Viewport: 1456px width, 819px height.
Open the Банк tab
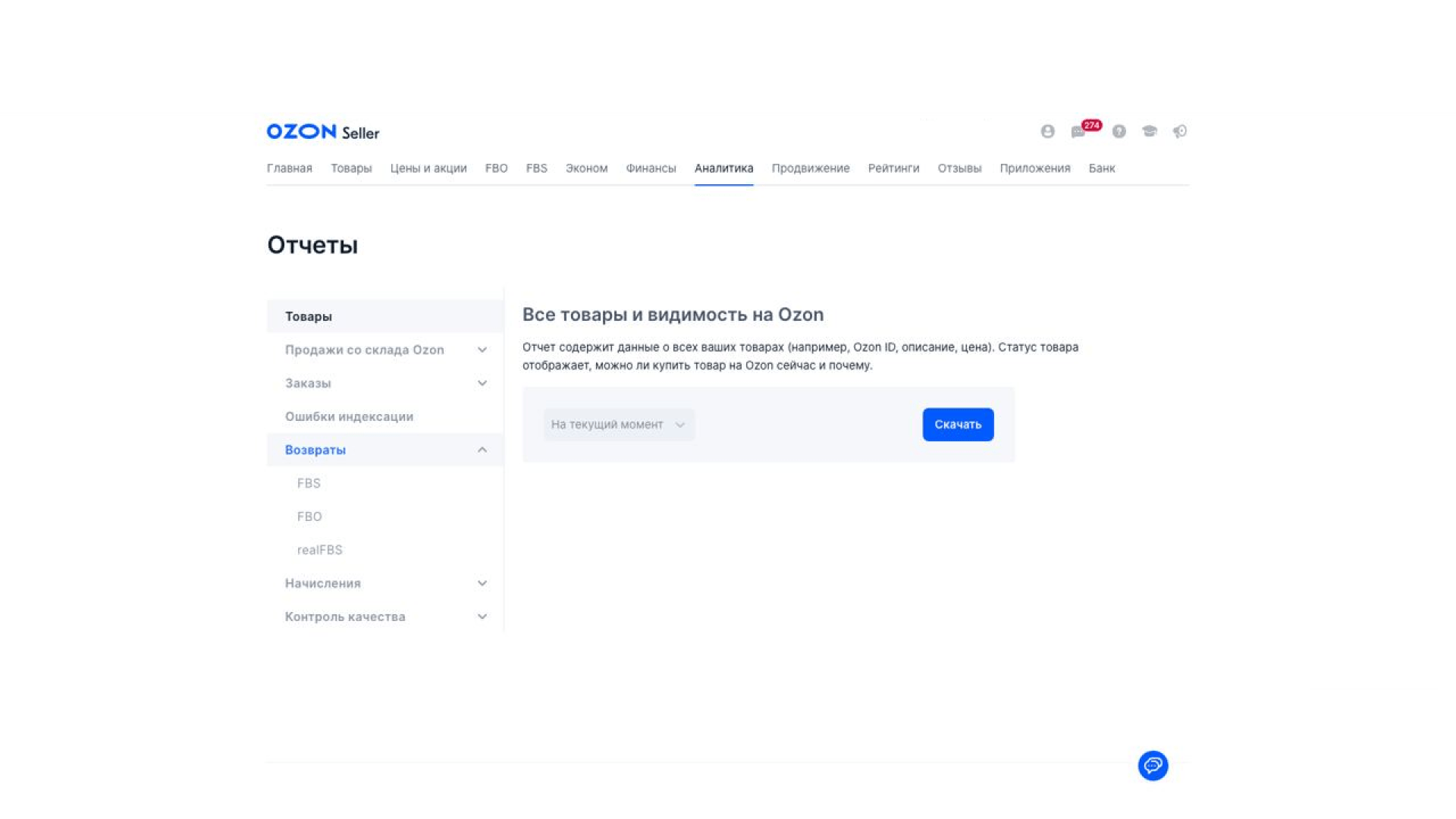[x=1102, y=168]
